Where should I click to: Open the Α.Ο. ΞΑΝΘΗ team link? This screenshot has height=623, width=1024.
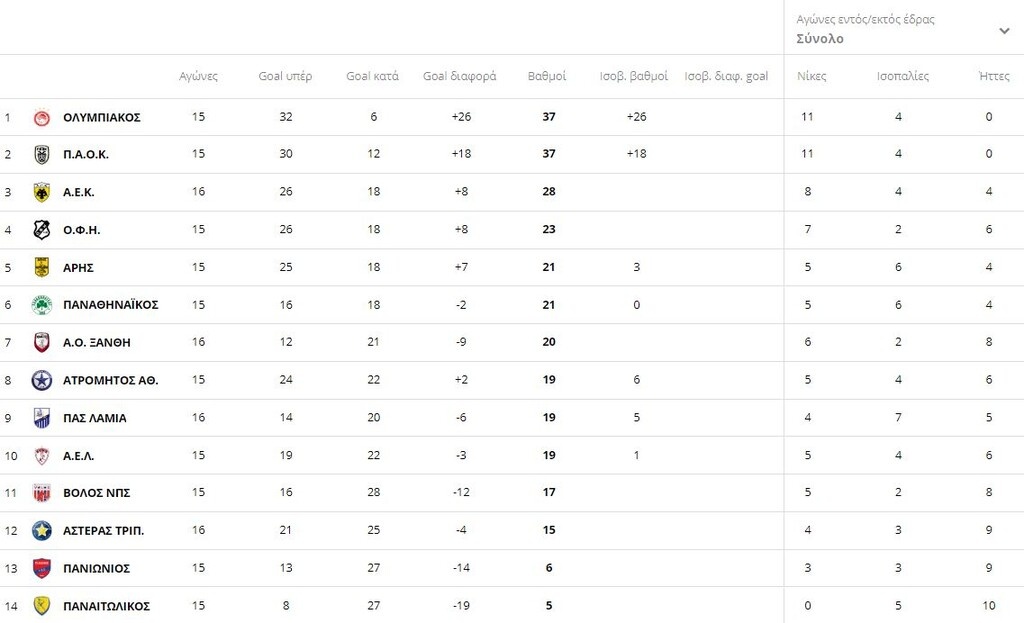(x=96, y=343)
